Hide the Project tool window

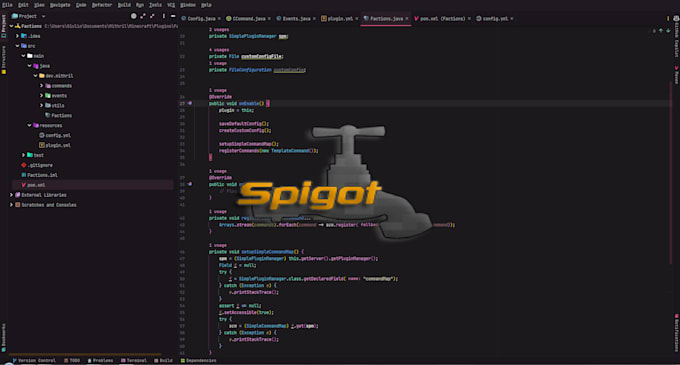[173, 16]
